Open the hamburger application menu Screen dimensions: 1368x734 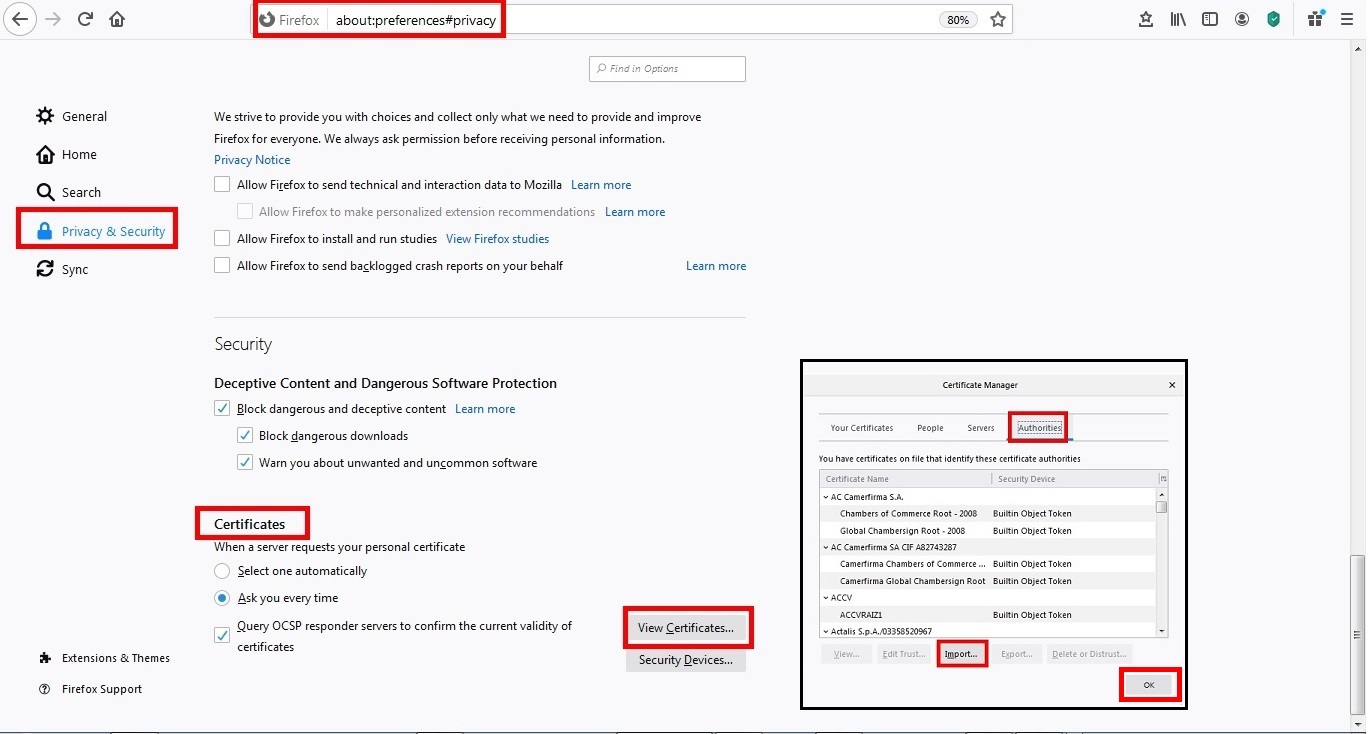pos(1347,19)
